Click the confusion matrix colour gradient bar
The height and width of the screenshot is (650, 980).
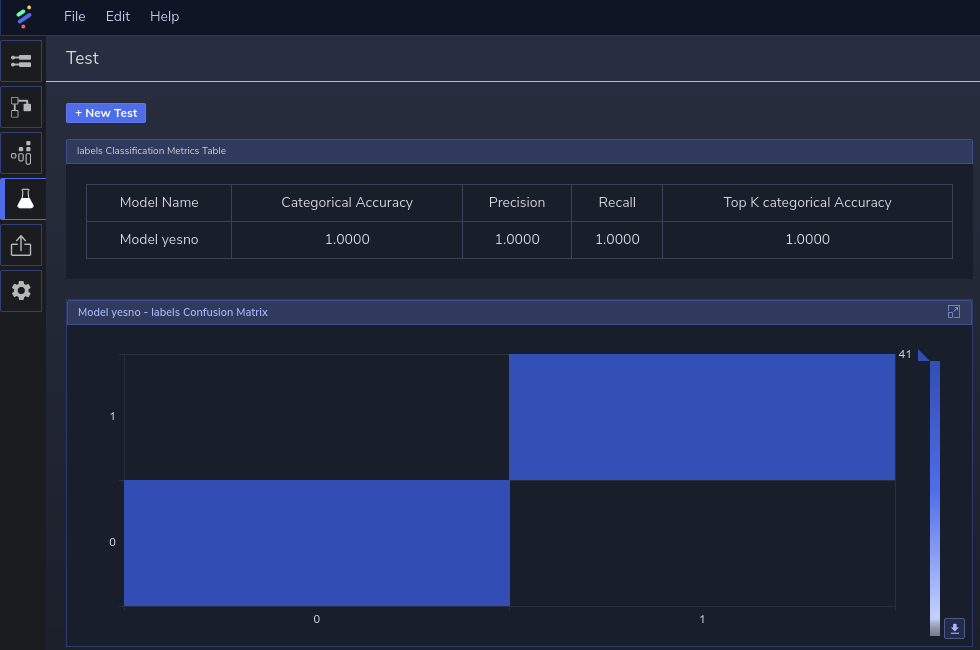point(935,498)
